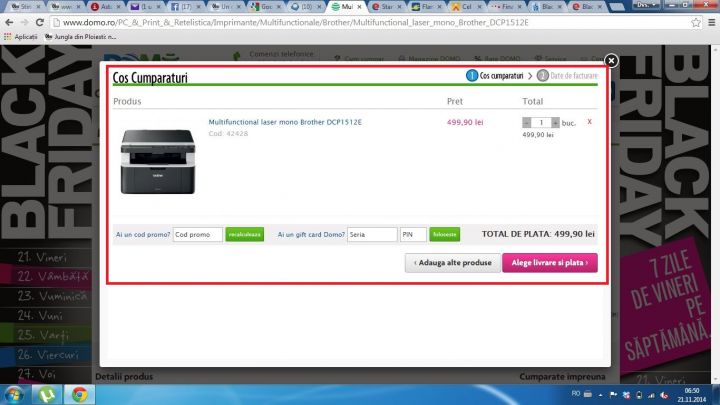Image resolution: width=720 pixels, height=405 pixels.
Task: Click the gift card PIN field
Action: (x=413, y=234)
